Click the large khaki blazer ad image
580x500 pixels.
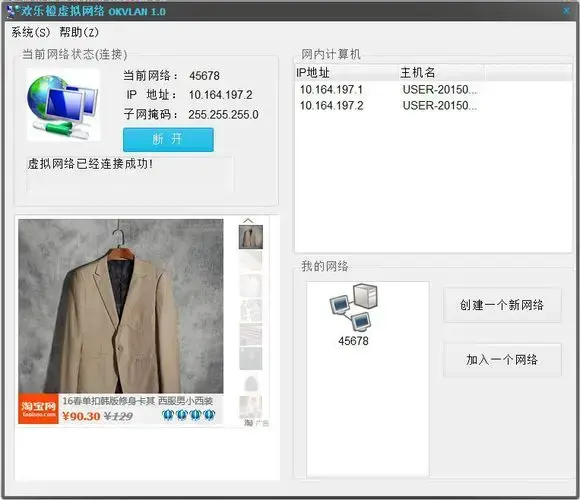121,306
